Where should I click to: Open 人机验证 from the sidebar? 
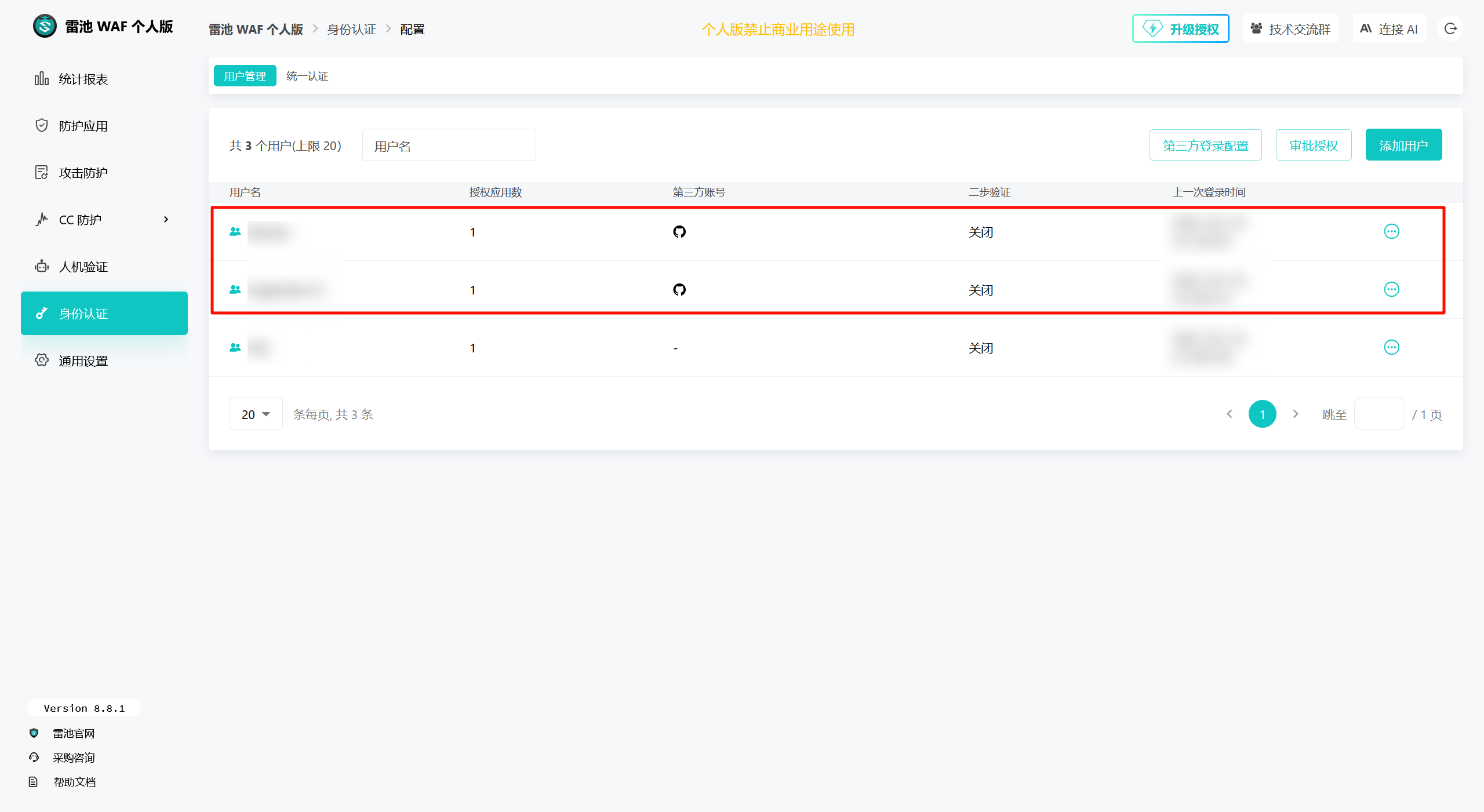tap(83, 267)
